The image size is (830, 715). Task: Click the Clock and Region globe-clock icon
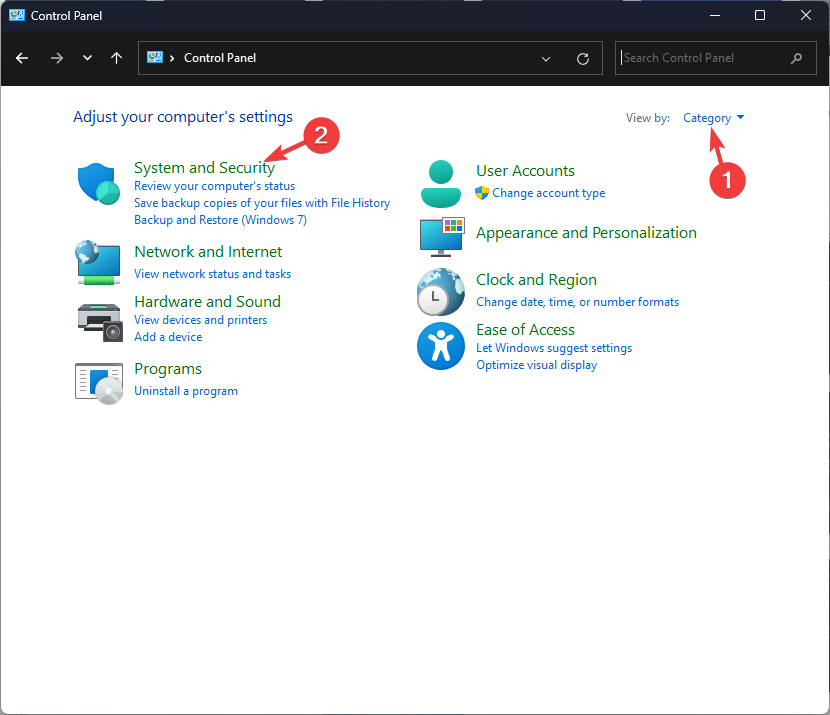(441, 292)
